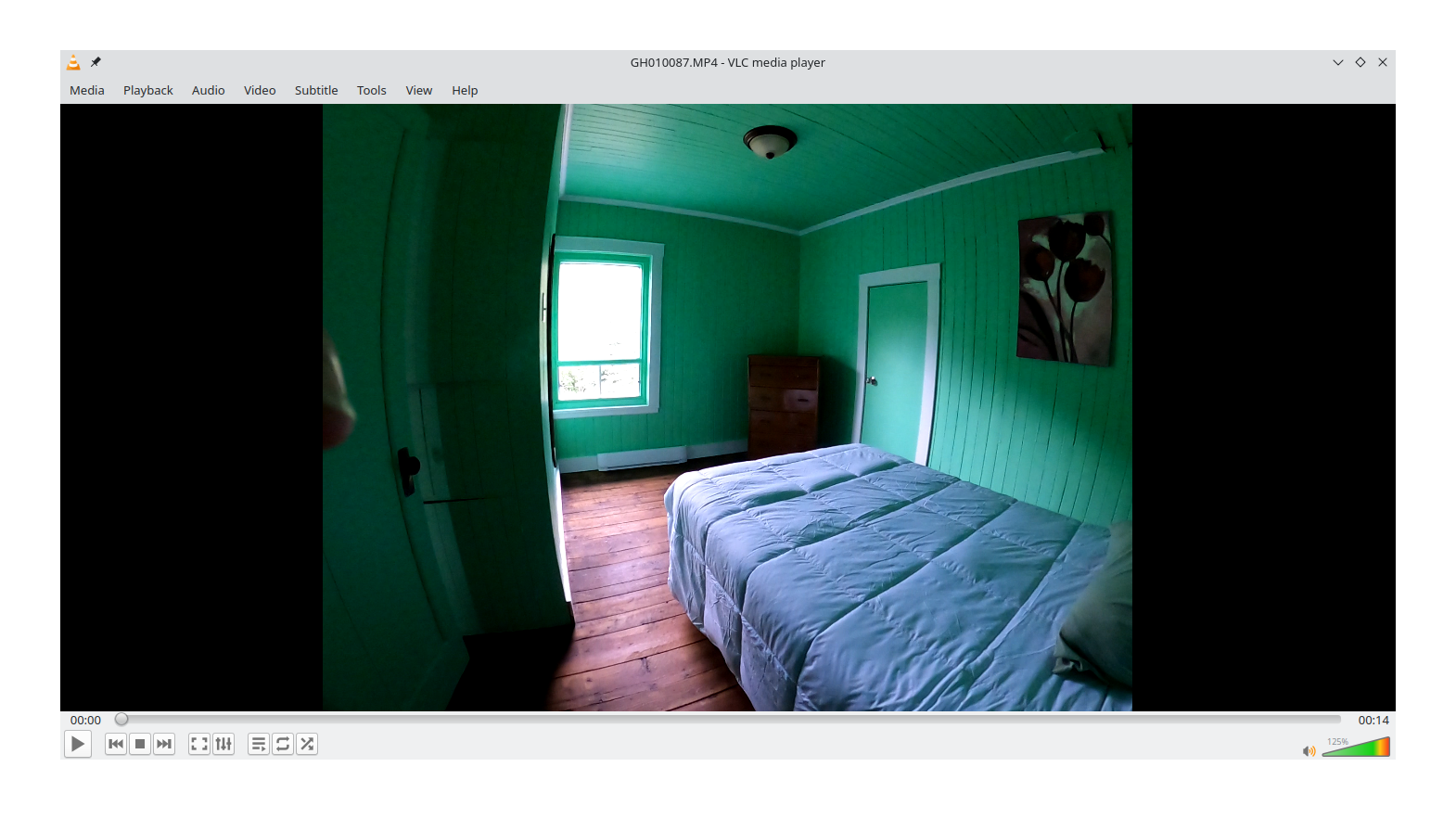Open the Tools menu
Image resolution: width=1456 pixels, height=831 pixels.
point(372,90)
